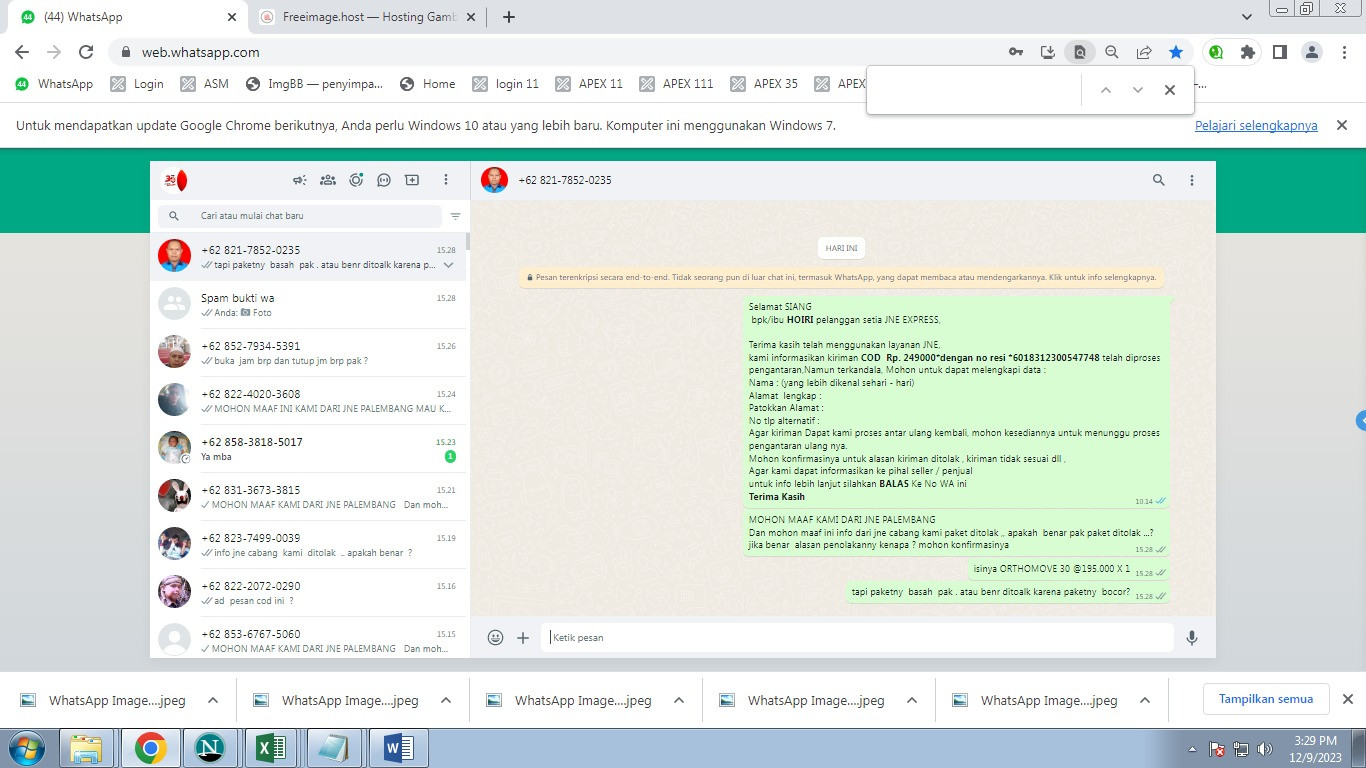Screen dimensions: 1366x768
Task: Open the APEX 111 bookmark
Action: point(677,84)
